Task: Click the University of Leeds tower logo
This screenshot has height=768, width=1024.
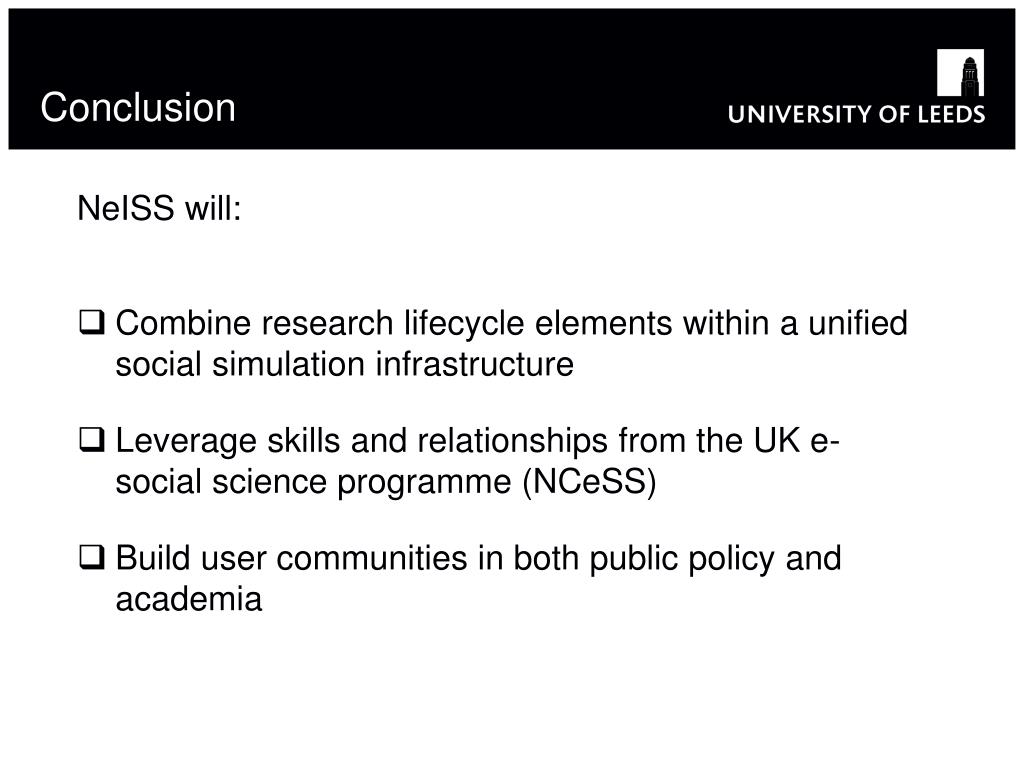Action: (x=960, y=72)
